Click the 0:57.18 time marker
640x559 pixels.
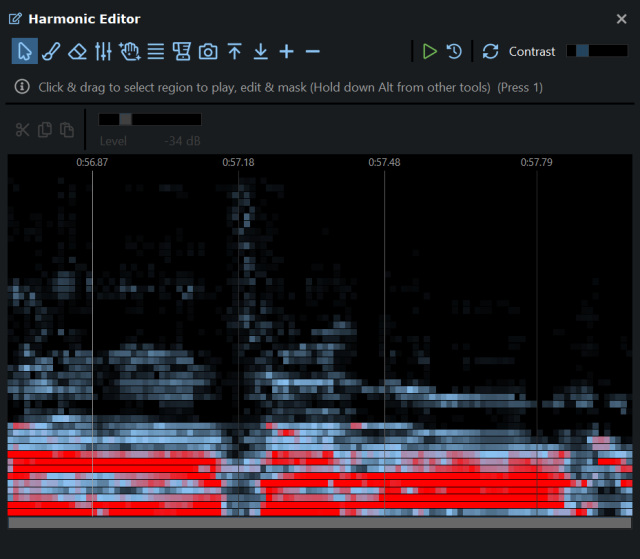pos(238,162)
